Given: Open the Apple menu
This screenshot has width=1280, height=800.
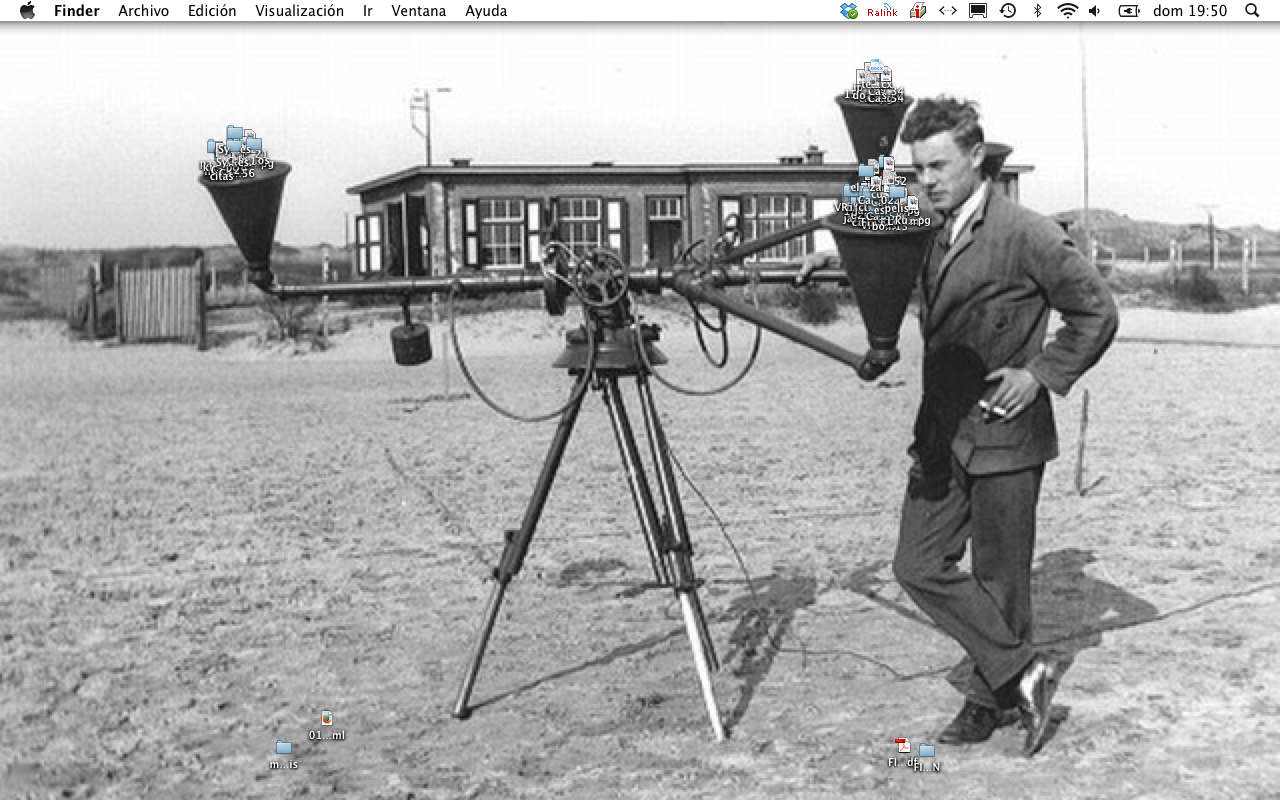Looking at the screenshot, I should tap(27, 11).
